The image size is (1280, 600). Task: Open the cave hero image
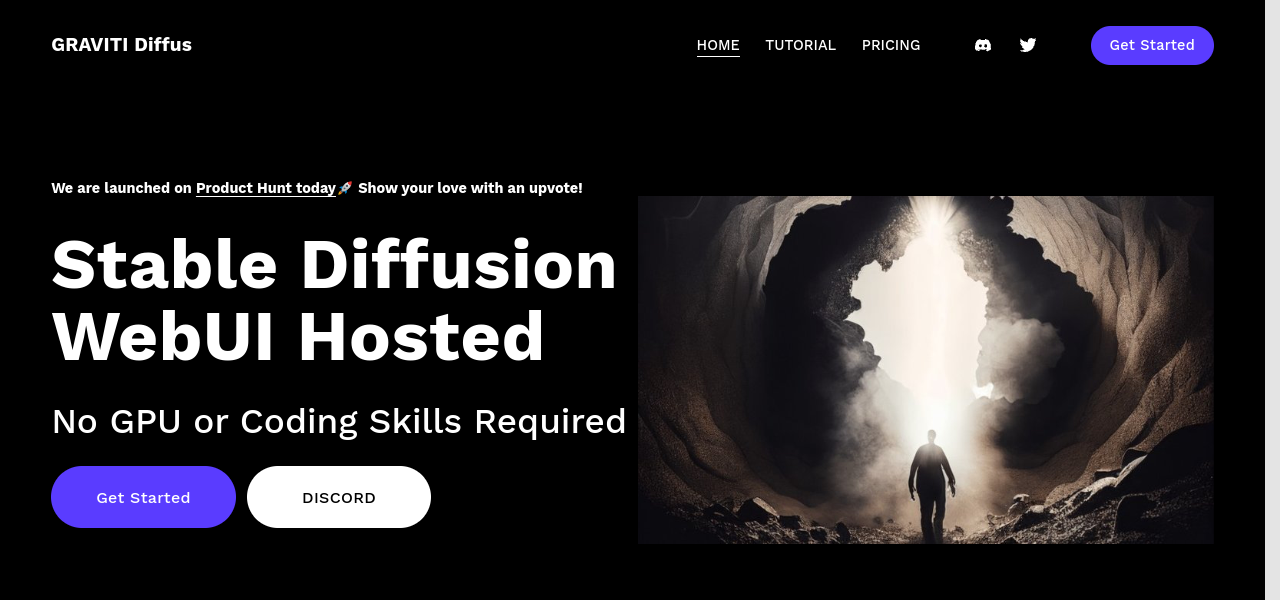(x=926, y=370)
